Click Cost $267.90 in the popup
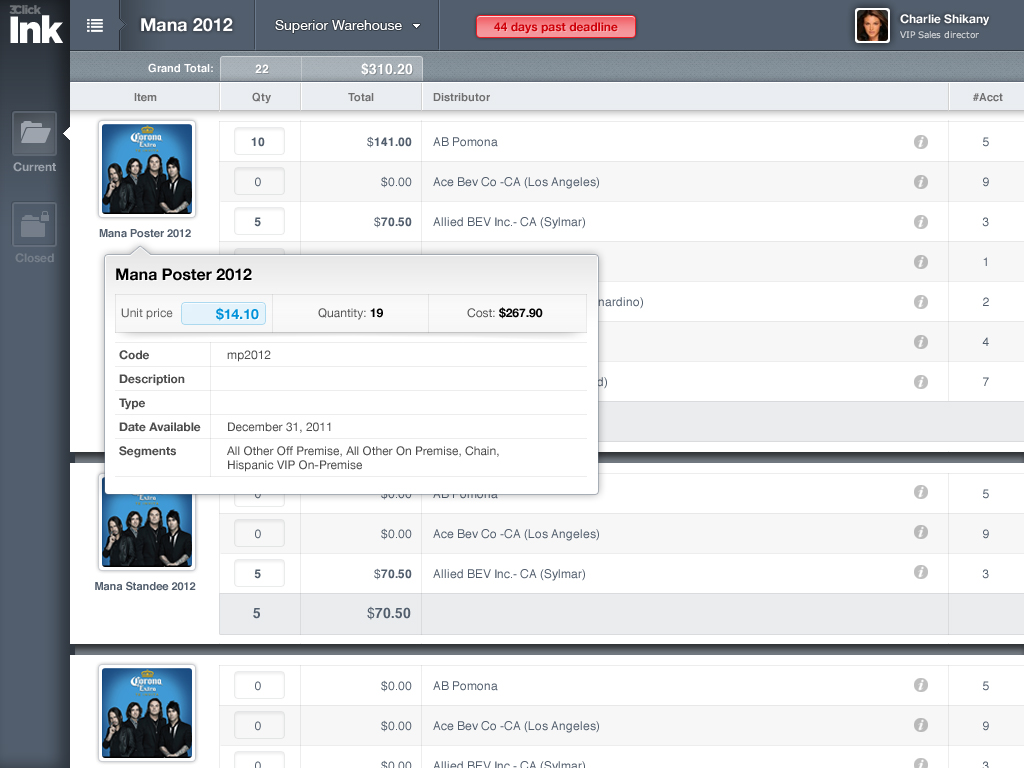This screenshot has width=1024, height=768. click(505, 313)
